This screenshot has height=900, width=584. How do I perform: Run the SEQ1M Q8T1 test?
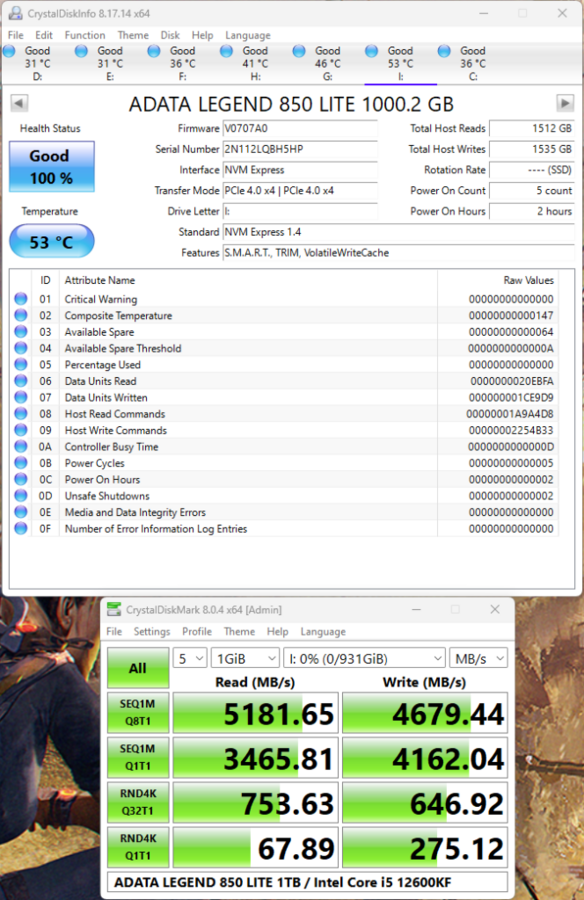pyautogui.click(x=138, y=712)
